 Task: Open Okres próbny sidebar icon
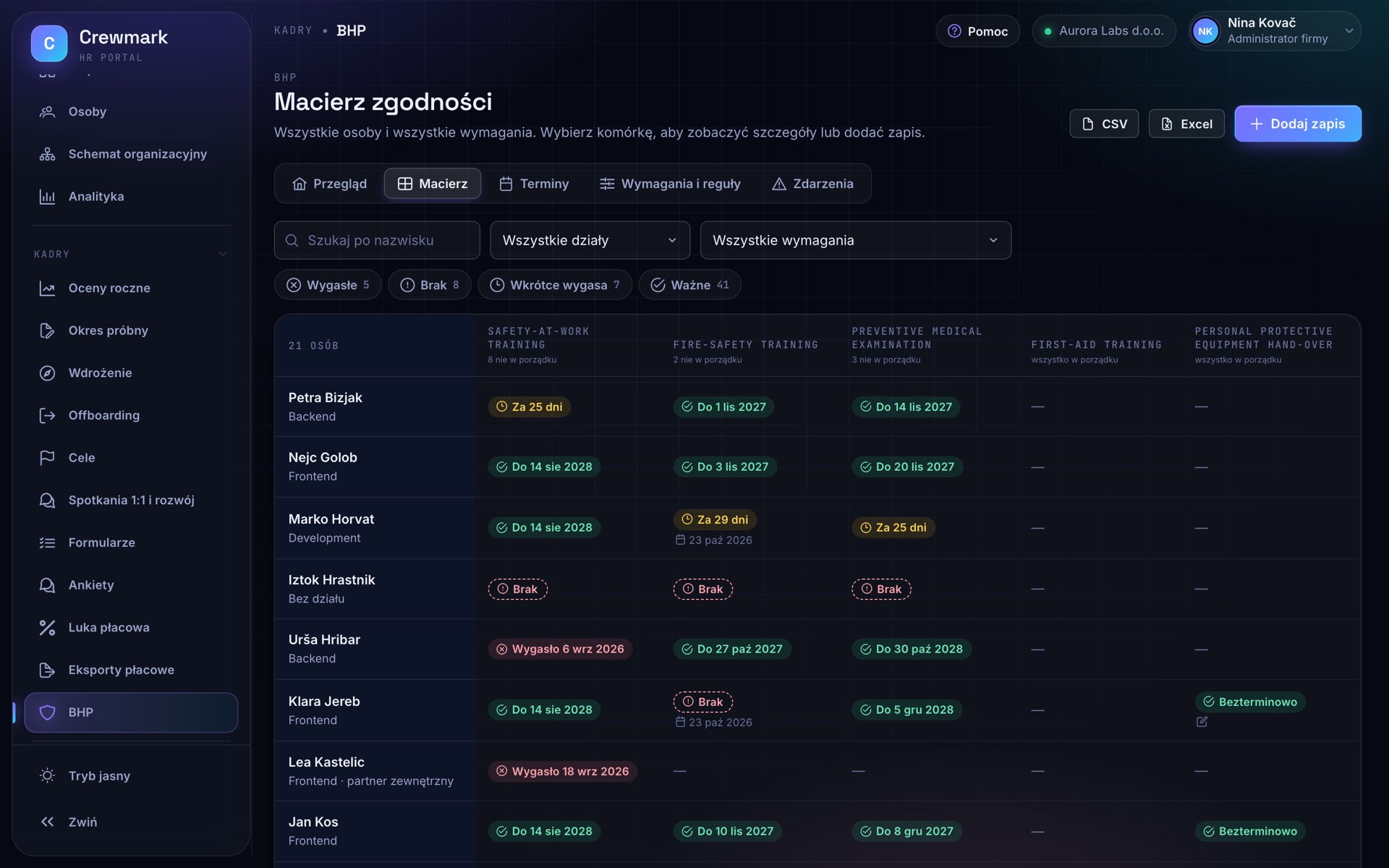[x=47, y=331]
